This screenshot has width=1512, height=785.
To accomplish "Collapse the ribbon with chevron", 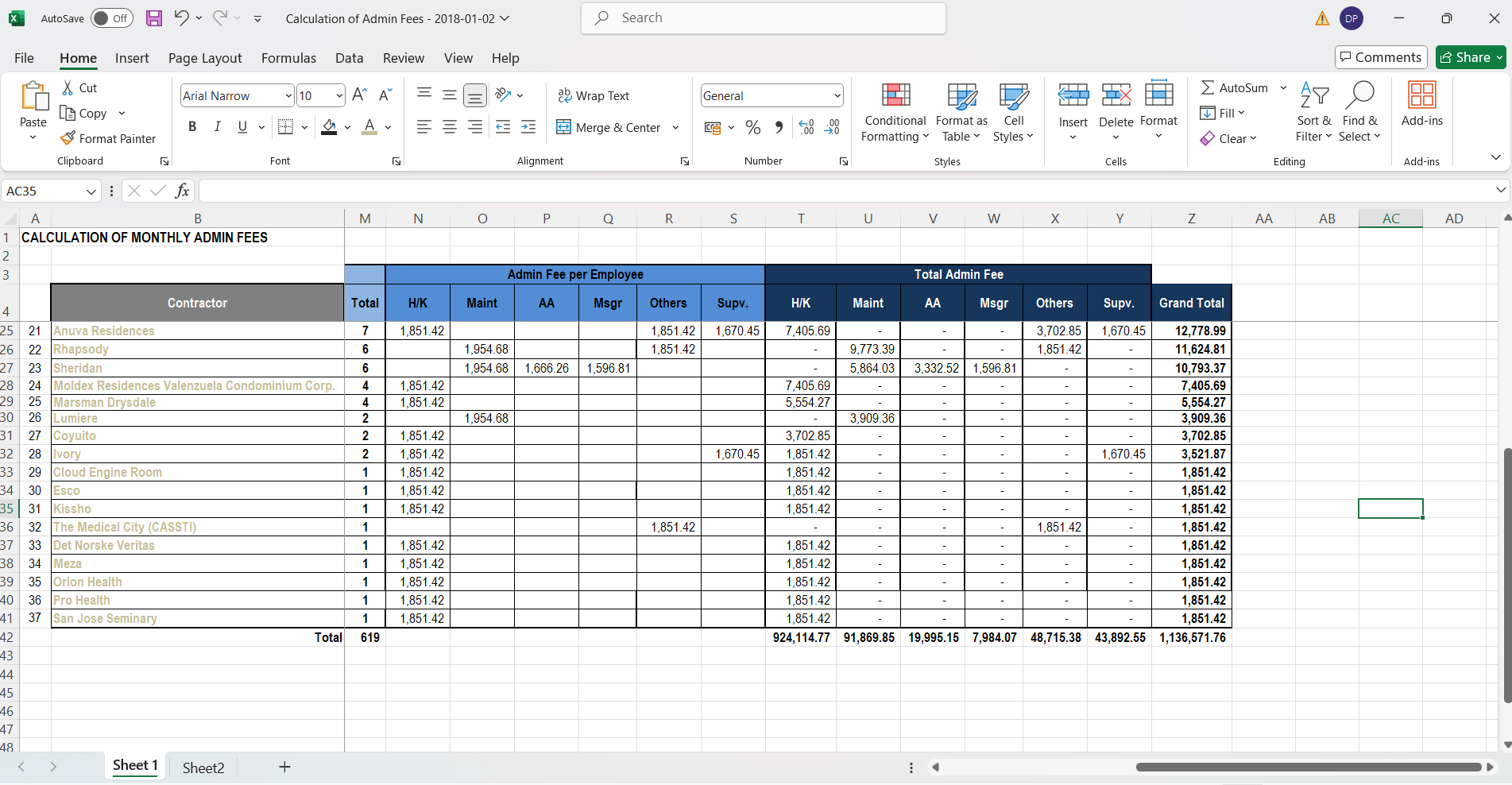I will click(1495, 157).
